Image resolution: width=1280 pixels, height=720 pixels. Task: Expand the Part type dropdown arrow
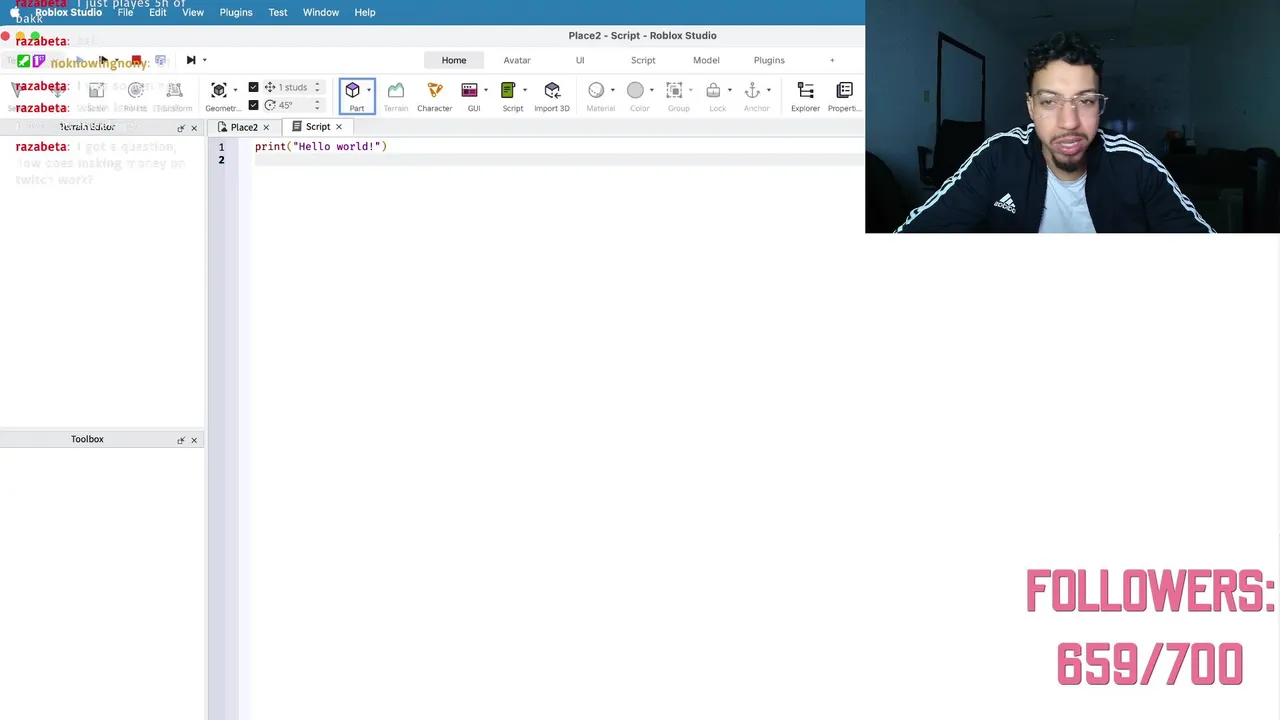[x=369, y=91]
